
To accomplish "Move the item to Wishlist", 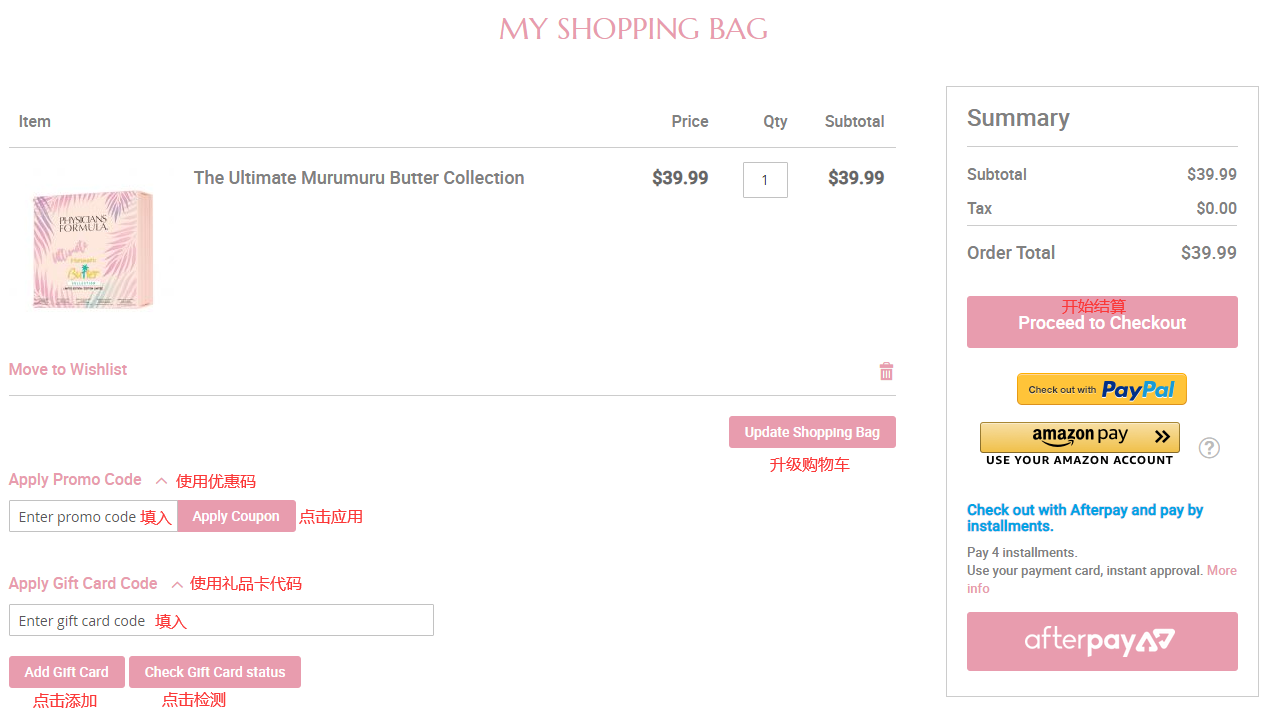I will coord(68,370).
